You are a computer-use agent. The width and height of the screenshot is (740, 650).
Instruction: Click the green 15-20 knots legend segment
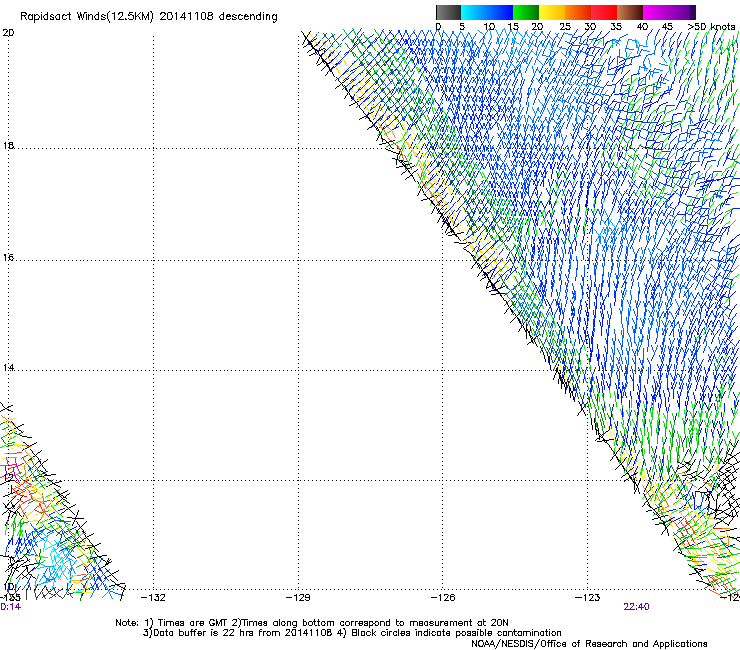(526, 12)
